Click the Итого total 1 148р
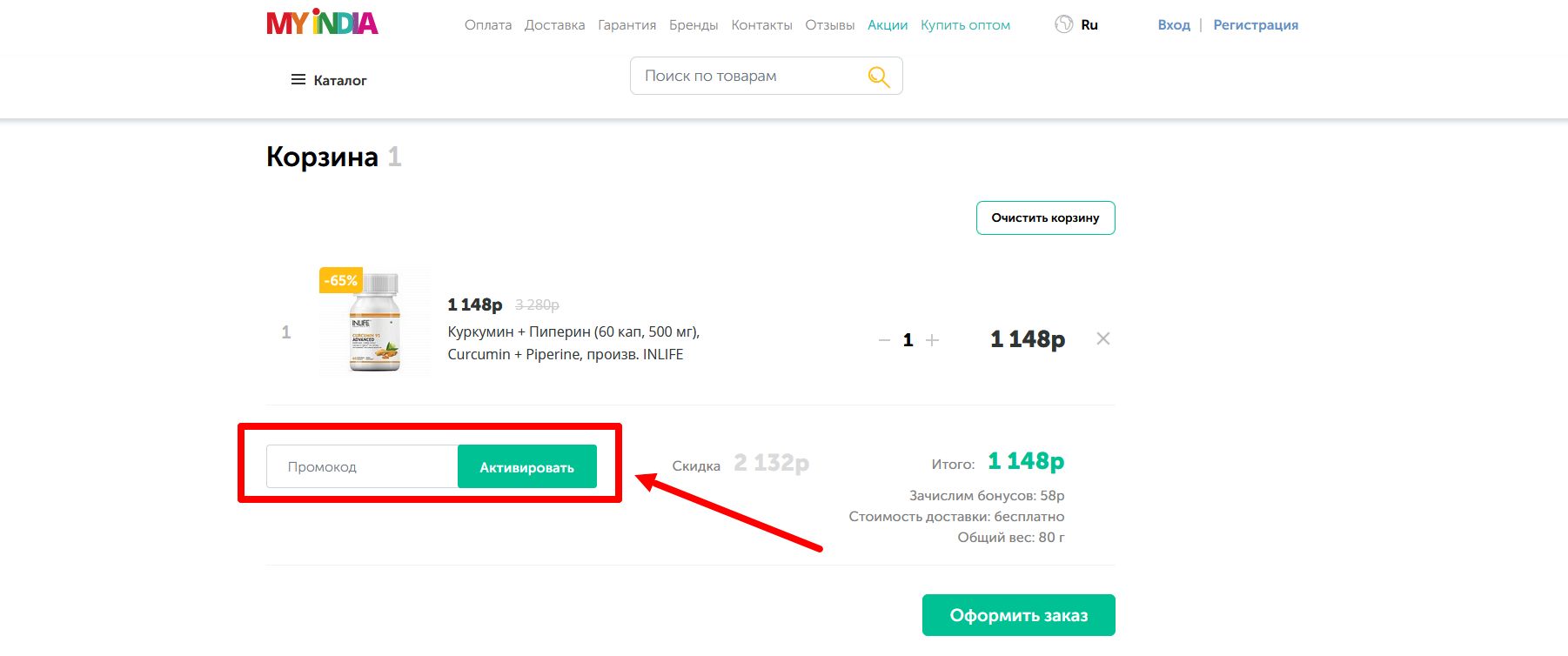 [x=1026, y=461]
